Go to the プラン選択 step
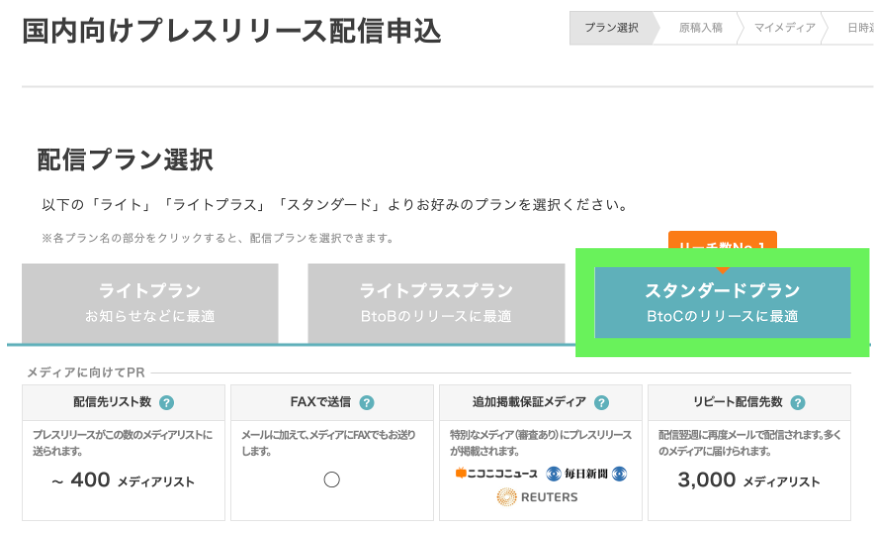The image size is (874, 533). click(611, 28)
